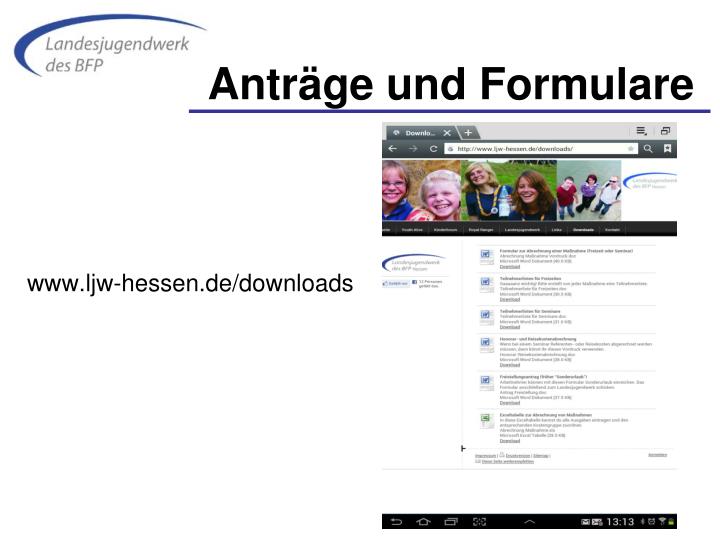Click Word icon for Freistellungsantrag
Image resolution: width=720 pixels, height=540 pixels.
(486, 382)
